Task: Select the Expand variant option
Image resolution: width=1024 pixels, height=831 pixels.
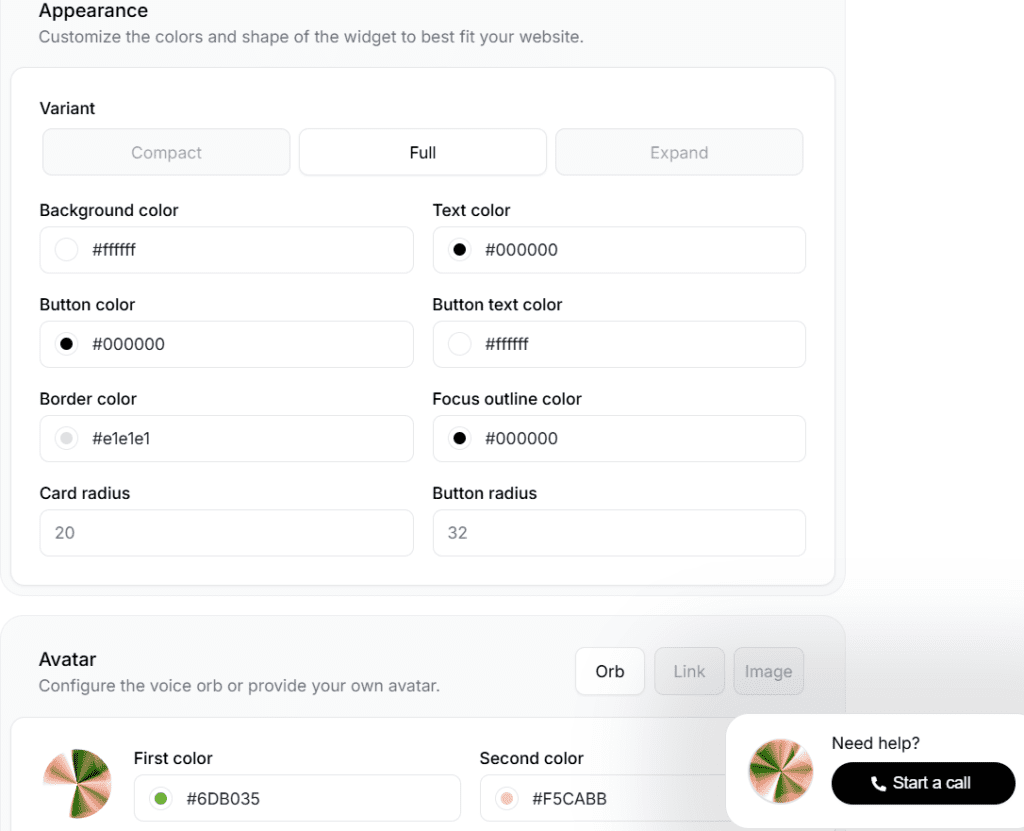Action: click(x=679, y=152)
